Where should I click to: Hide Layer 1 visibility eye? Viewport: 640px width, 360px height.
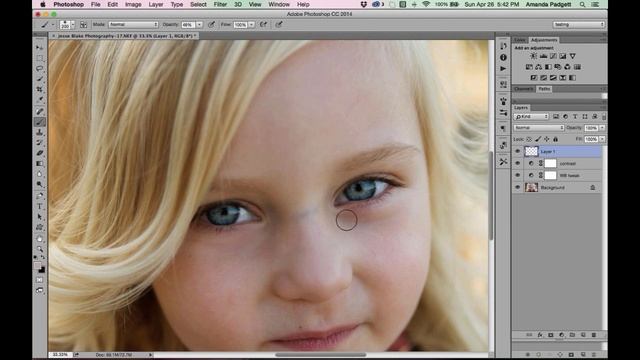518,151
